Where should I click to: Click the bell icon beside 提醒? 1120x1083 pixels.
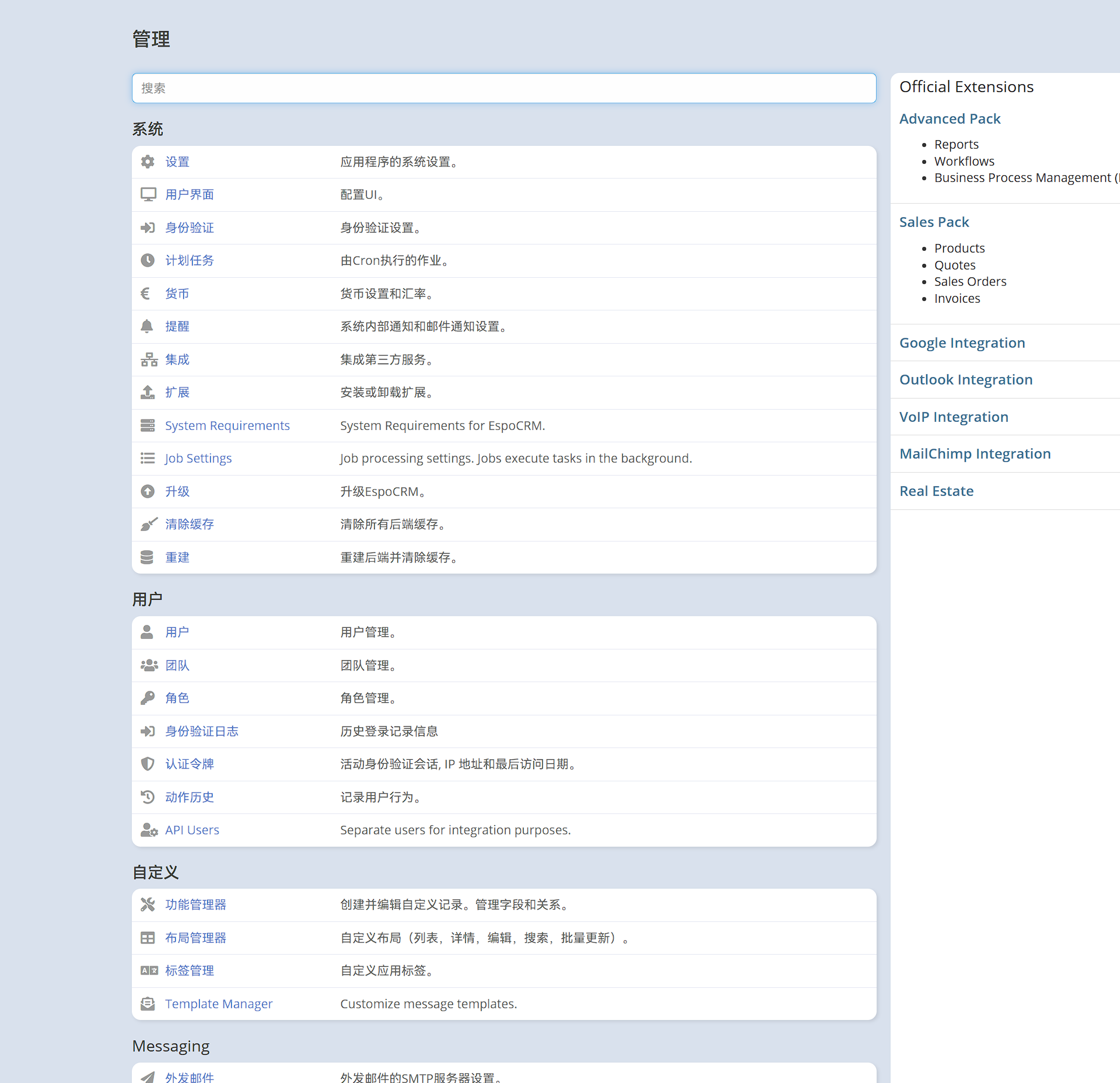tap(147, 326)
